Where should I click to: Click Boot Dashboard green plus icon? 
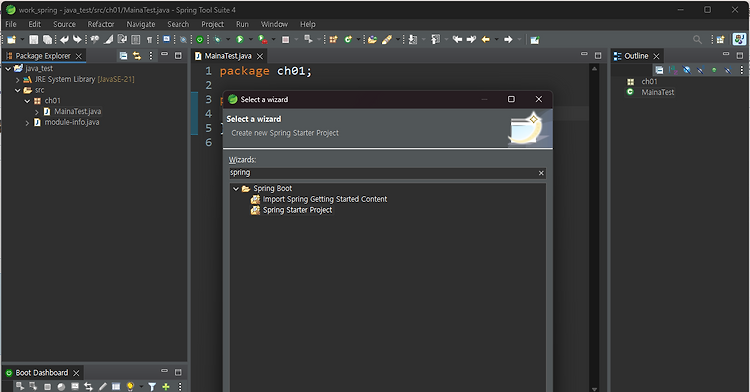click(x=166, y=387)
